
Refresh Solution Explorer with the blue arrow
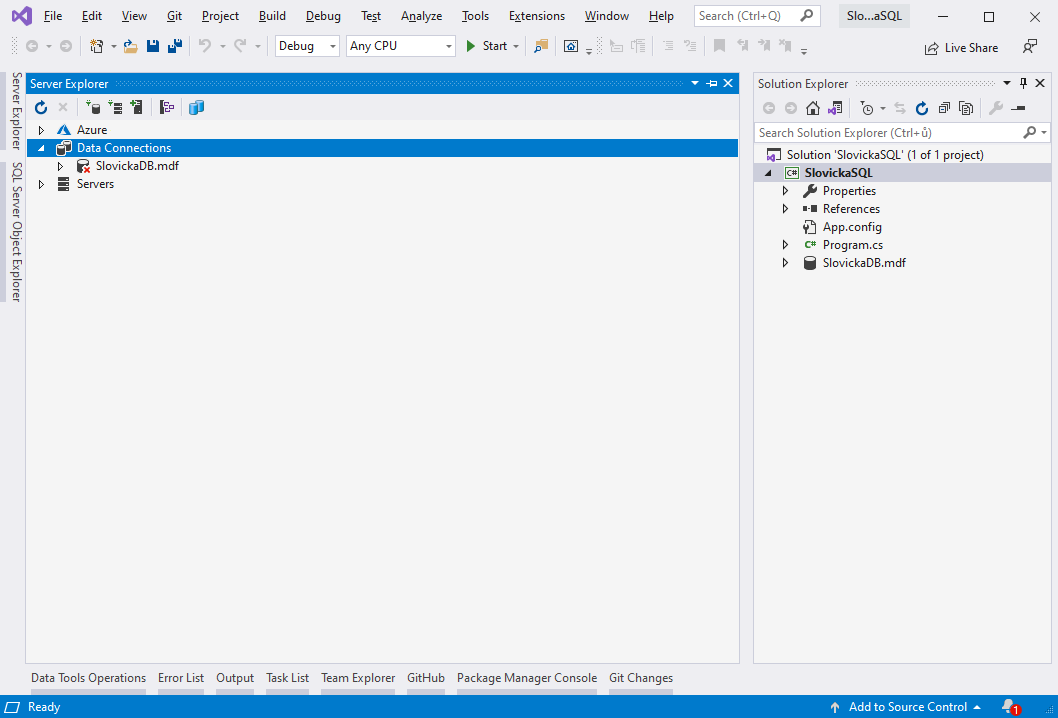click(922, 108)
